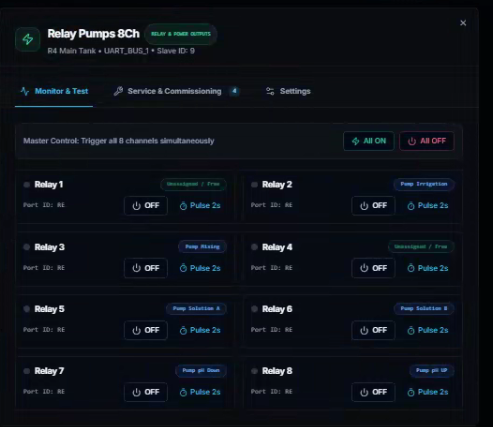Close the Relay Pumps 8Ch dialog
Viewport: 493px width, 427px height.
463,23
